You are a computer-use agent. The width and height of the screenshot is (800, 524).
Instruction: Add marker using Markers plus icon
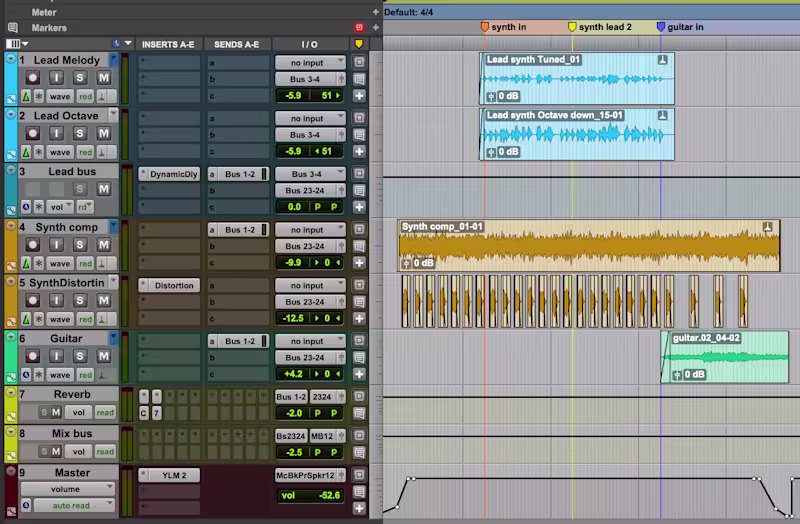pyautogui.click(x=376, y=28)
